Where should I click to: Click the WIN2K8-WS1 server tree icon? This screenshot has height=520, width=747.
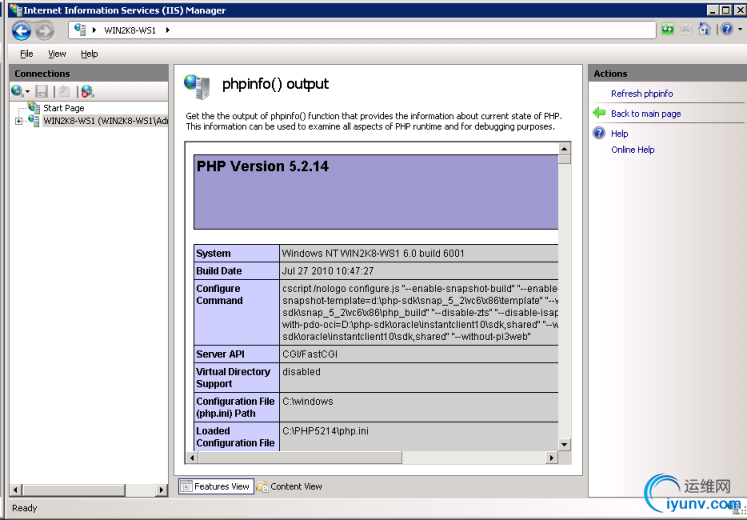[x=33, y=120]
